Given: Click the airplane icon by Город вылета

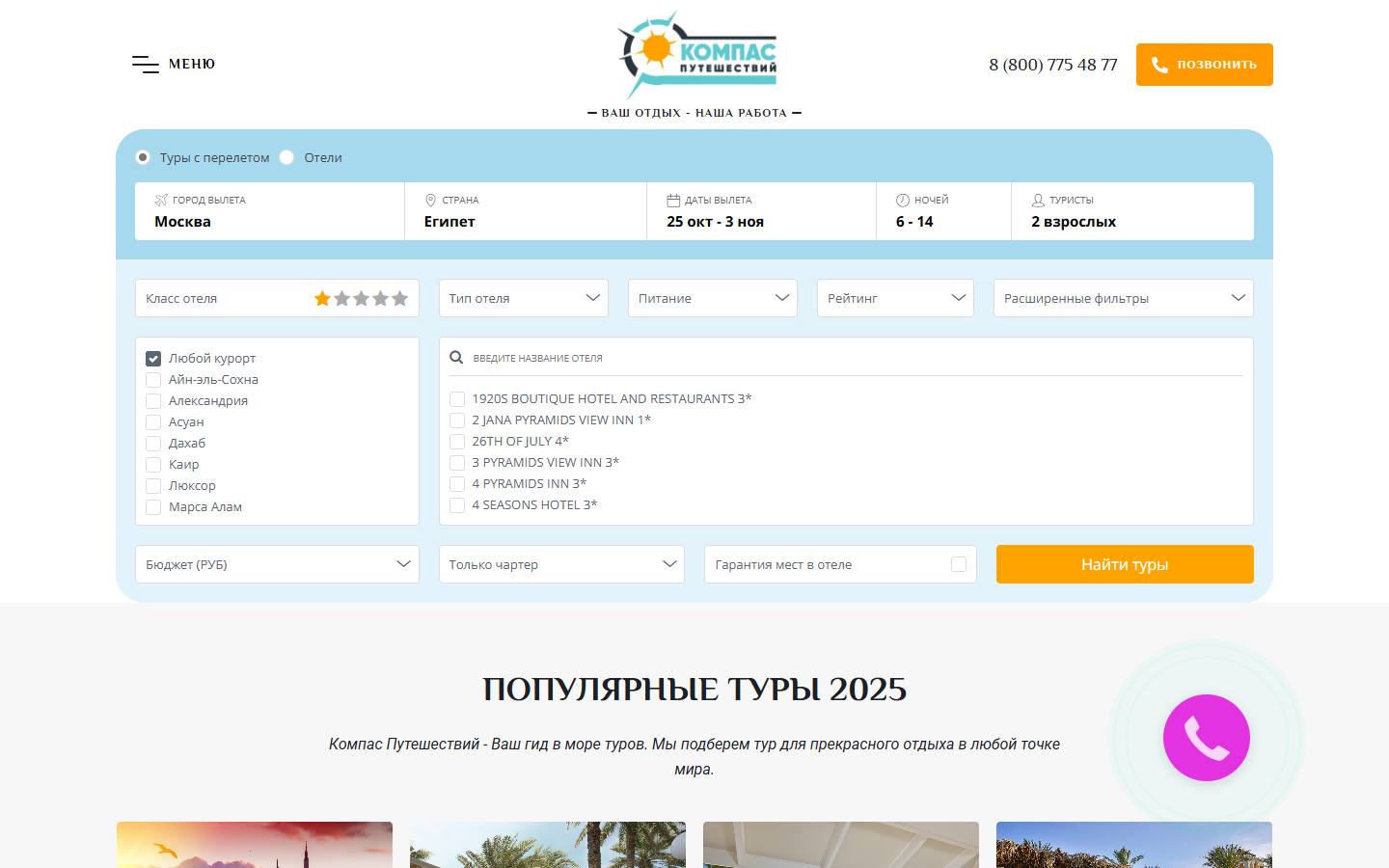Looking at the screenshot, I should coord(161,200).
